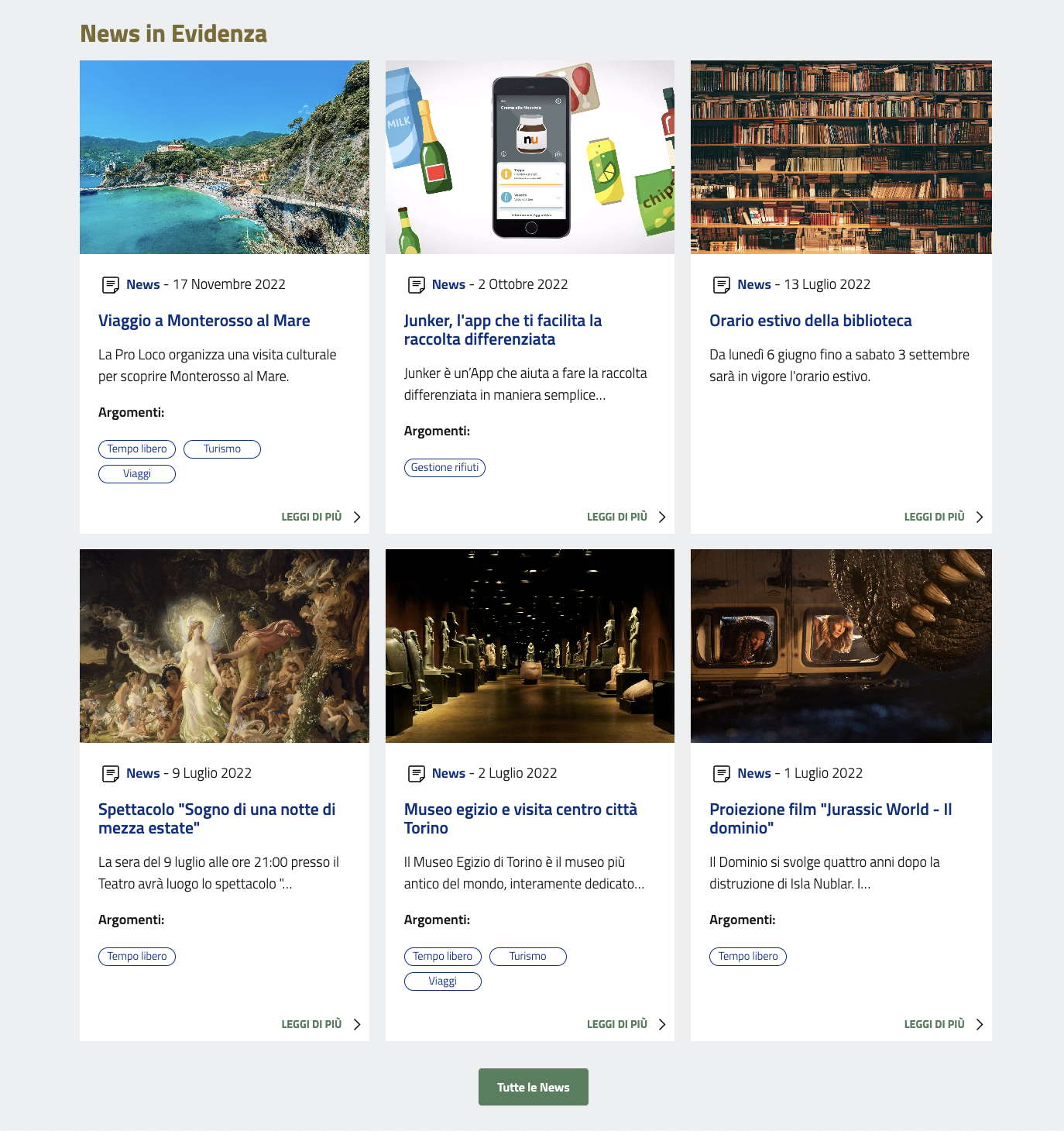Select 'Gestione rifiuti' topic tag
Image resolution: width=1064 pixels, height=1131 pixels.
click(444, 468)
